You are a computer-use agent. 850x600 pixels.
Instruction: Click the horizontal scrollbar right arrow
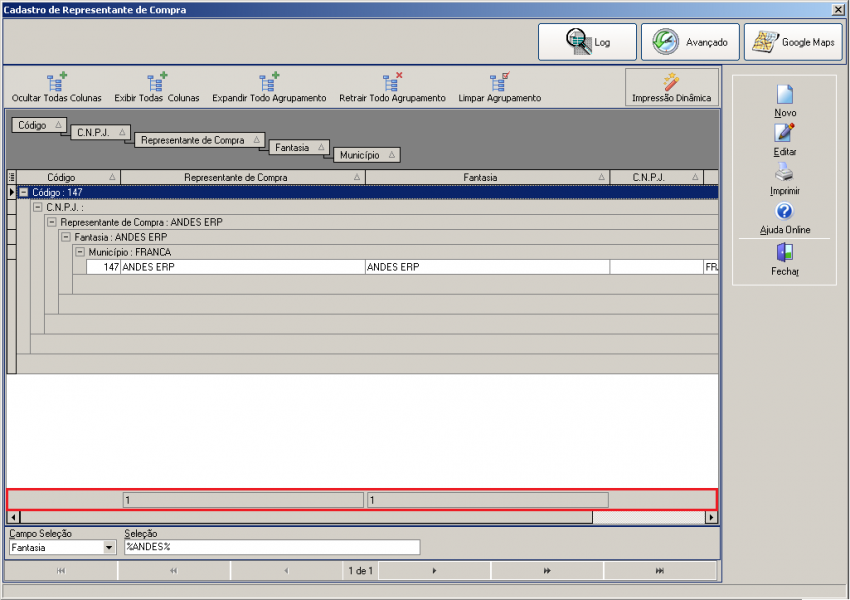[711, 517]
